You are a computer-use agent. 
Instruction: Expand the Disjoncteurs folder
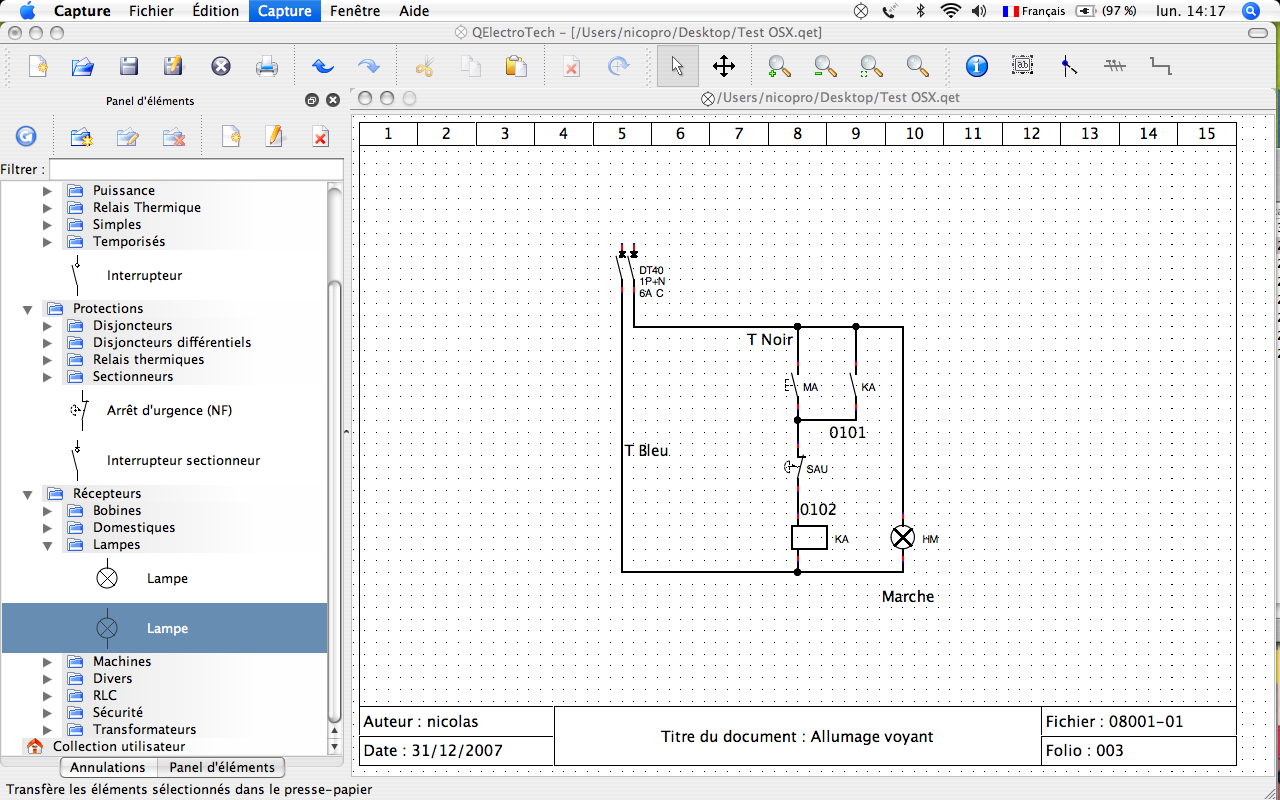click(x=47, y=326)
